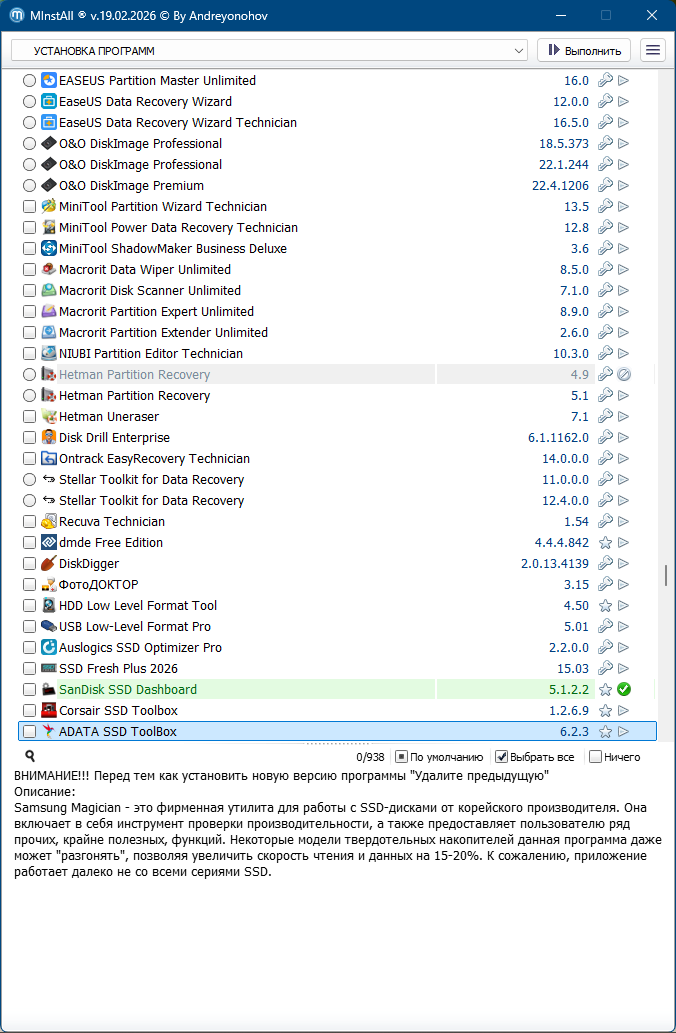Image resolution: width=676 pixels, height=1033 pixels.
Task: Select radio button for Hetman Partition Recovery 5.1
Action: pos(30,396)
